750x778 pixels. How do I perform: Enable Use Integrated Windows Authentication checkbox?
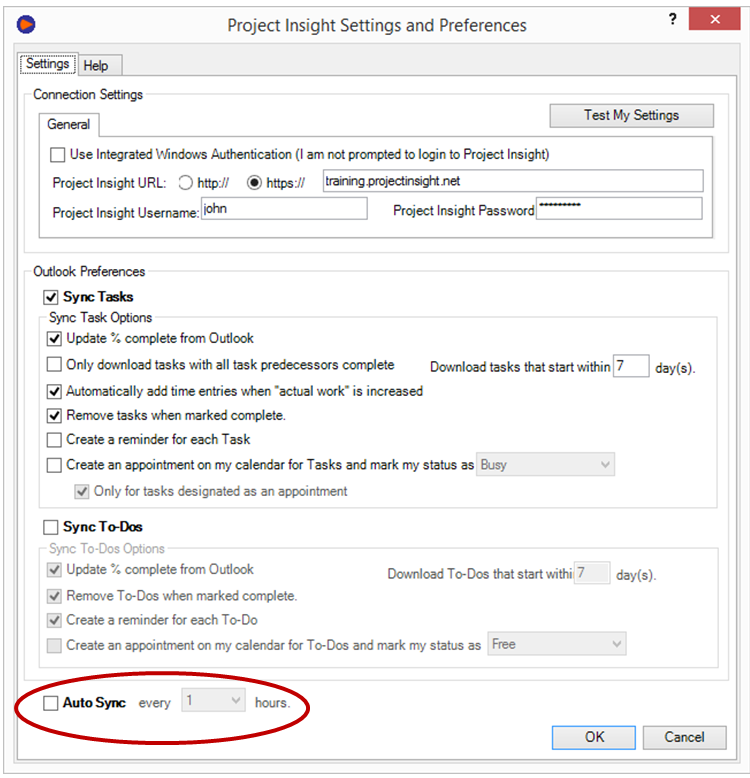click(x=58, y=155)
